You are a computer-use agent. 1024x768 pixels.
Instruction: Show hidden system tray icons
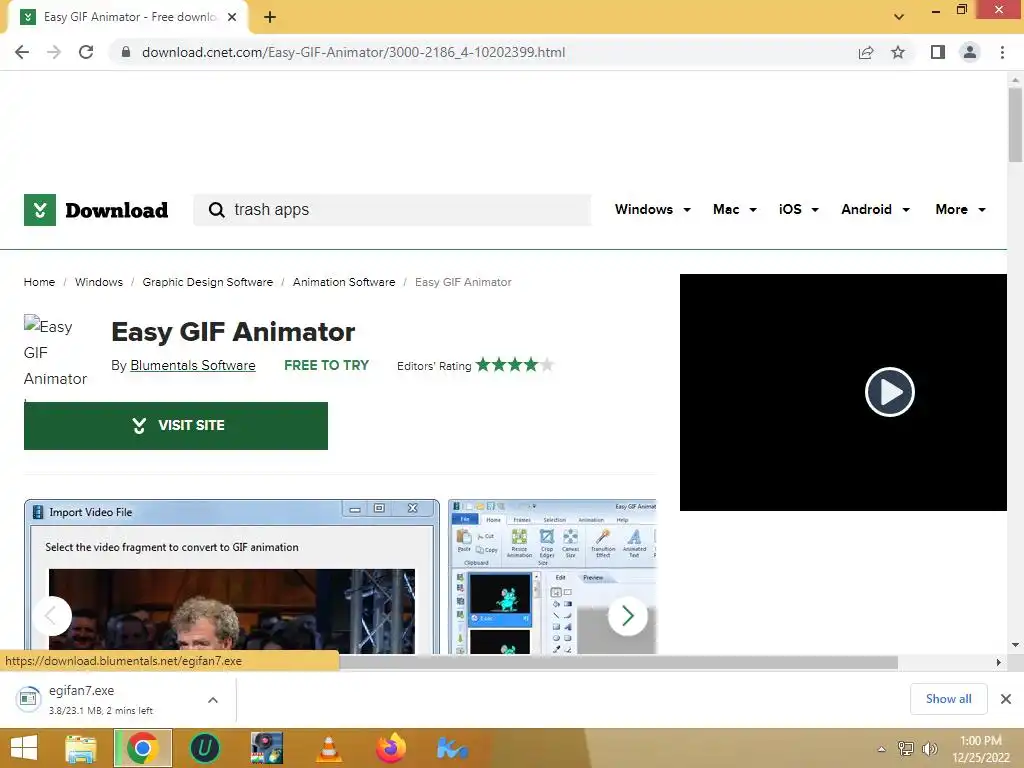tap(882, 749)
